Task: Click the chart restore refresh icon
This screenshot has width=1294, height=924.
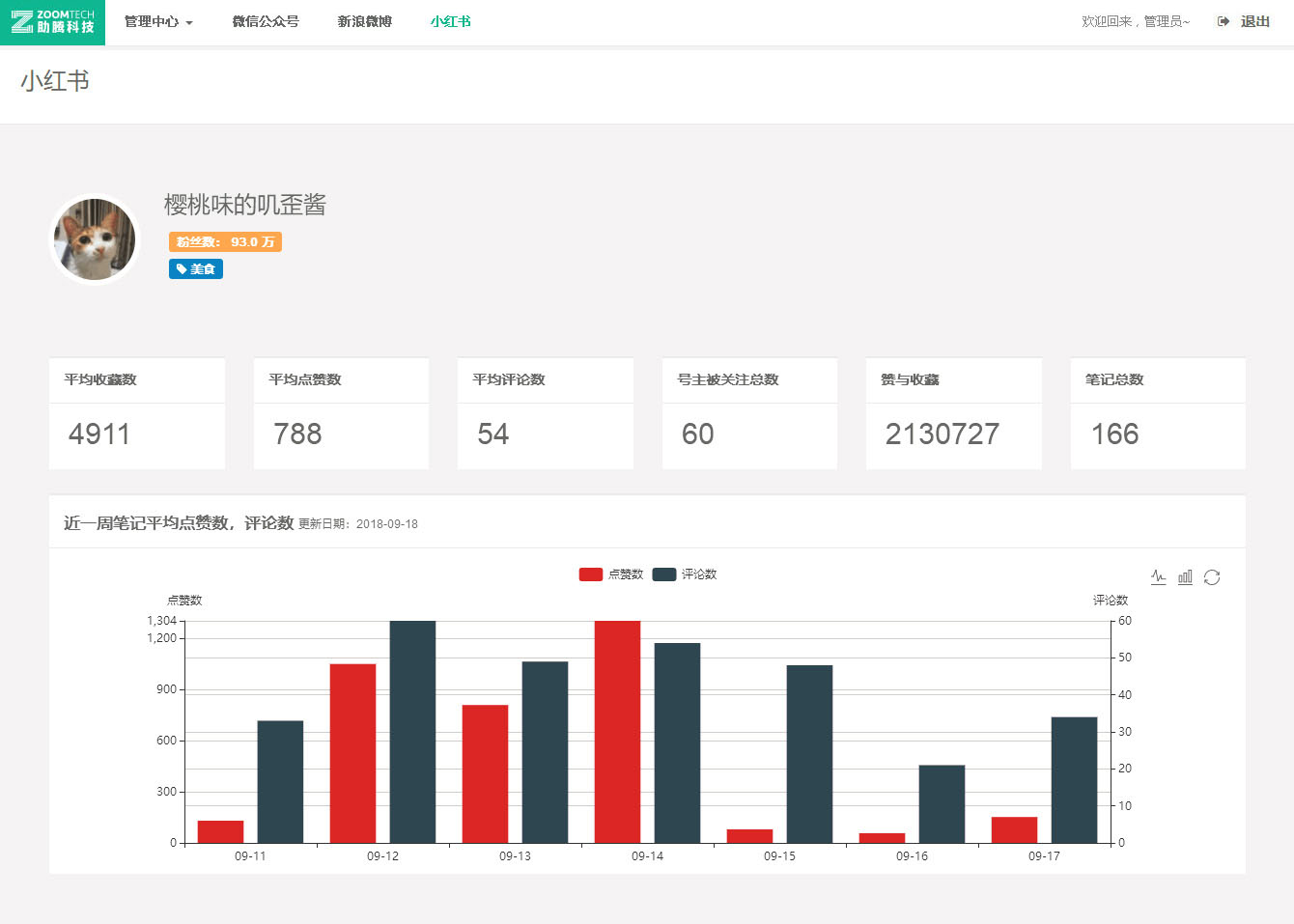Action: [1212, 577]
